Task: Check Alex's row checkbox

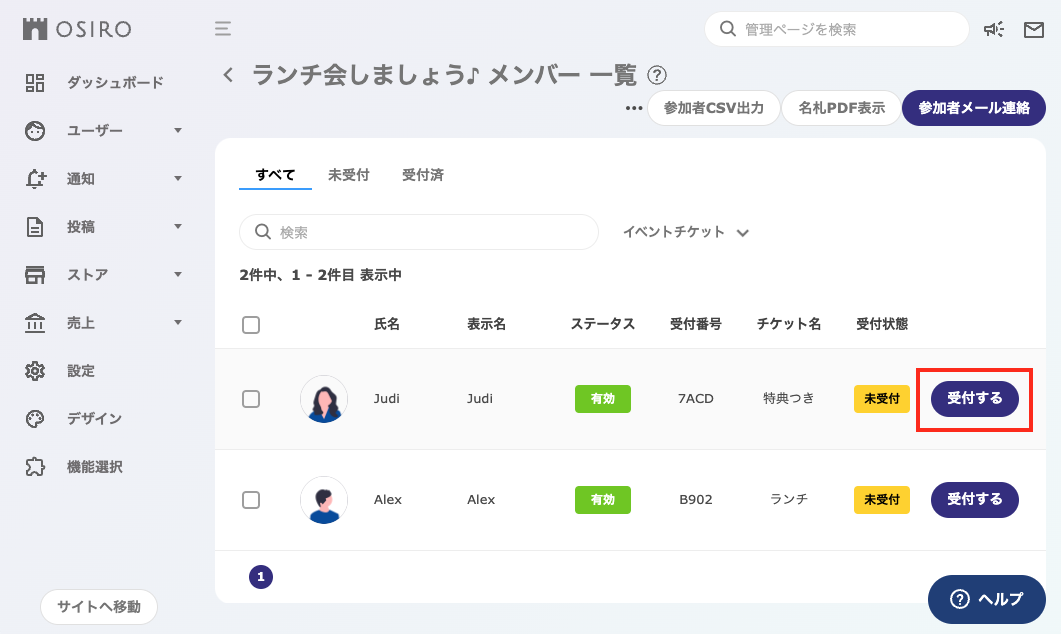Action: (x=253, y=500)
